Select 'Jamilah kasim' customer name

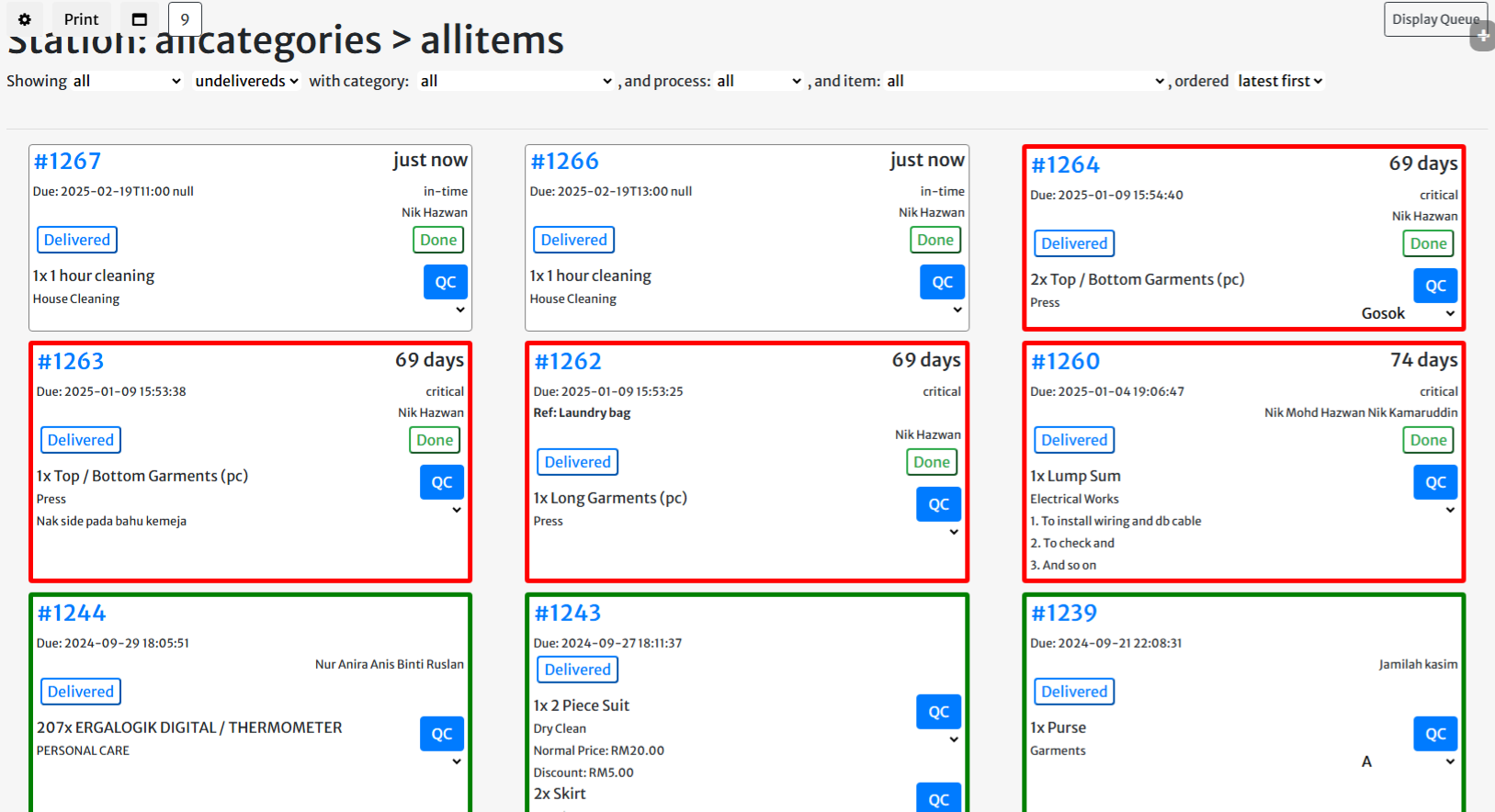1418,665
